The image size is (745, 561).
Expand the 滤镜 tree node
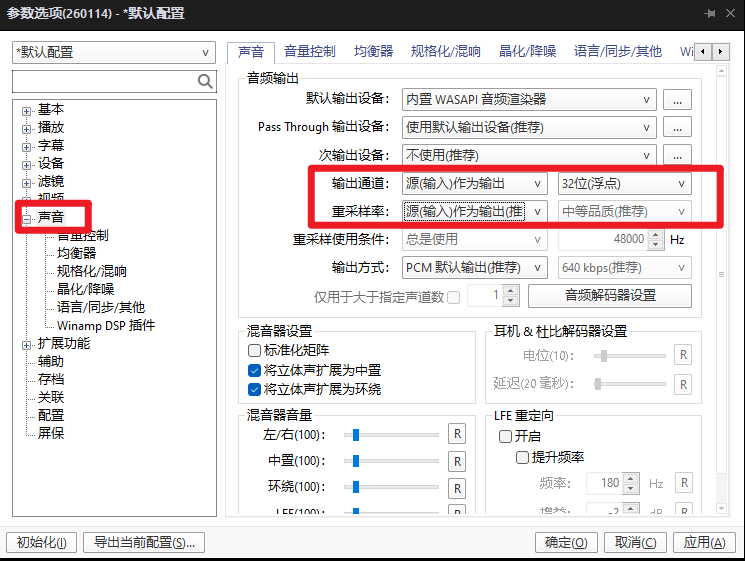pos(26,183)
